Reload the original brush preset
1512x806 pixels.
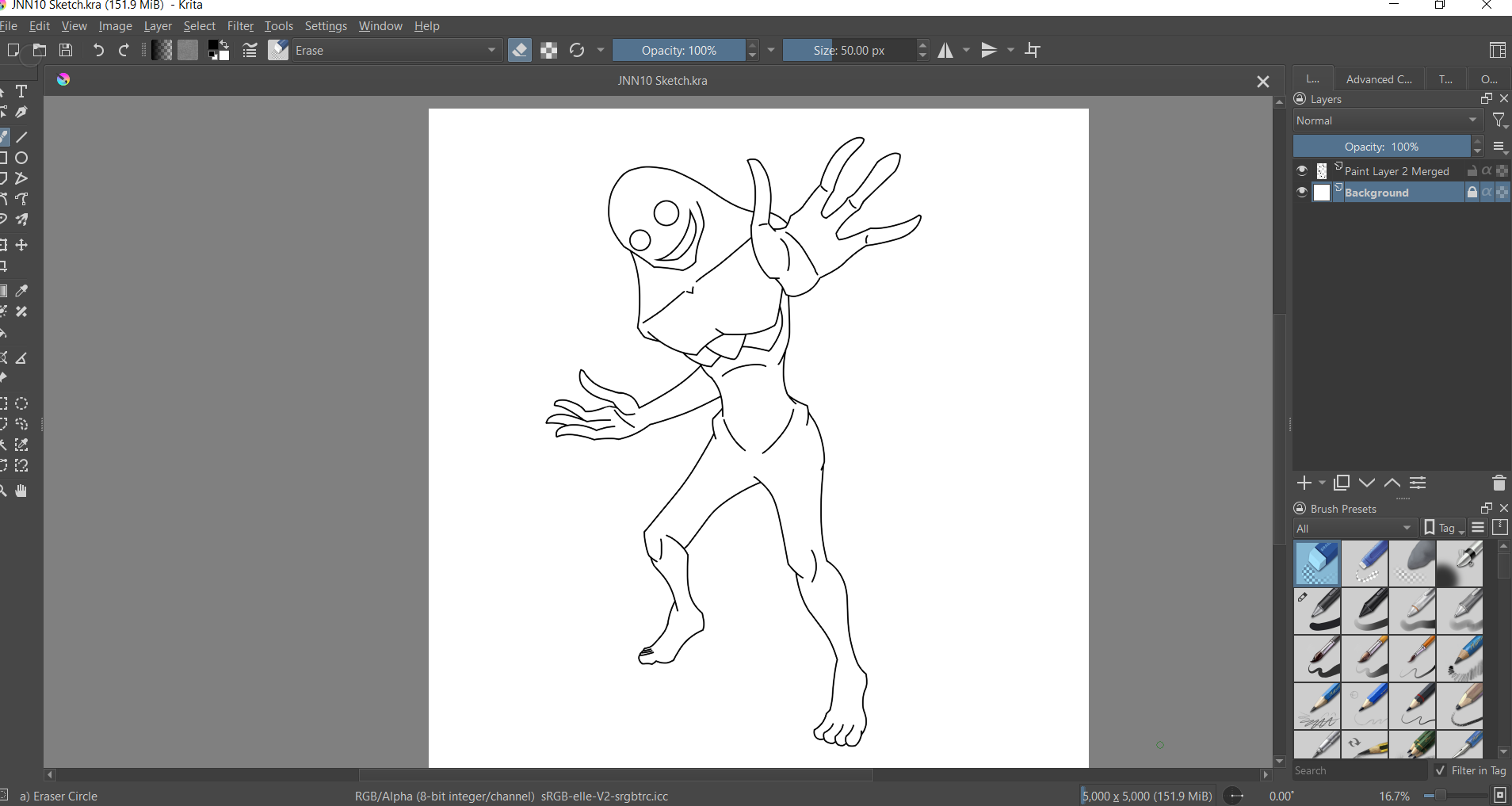[577, 51]
